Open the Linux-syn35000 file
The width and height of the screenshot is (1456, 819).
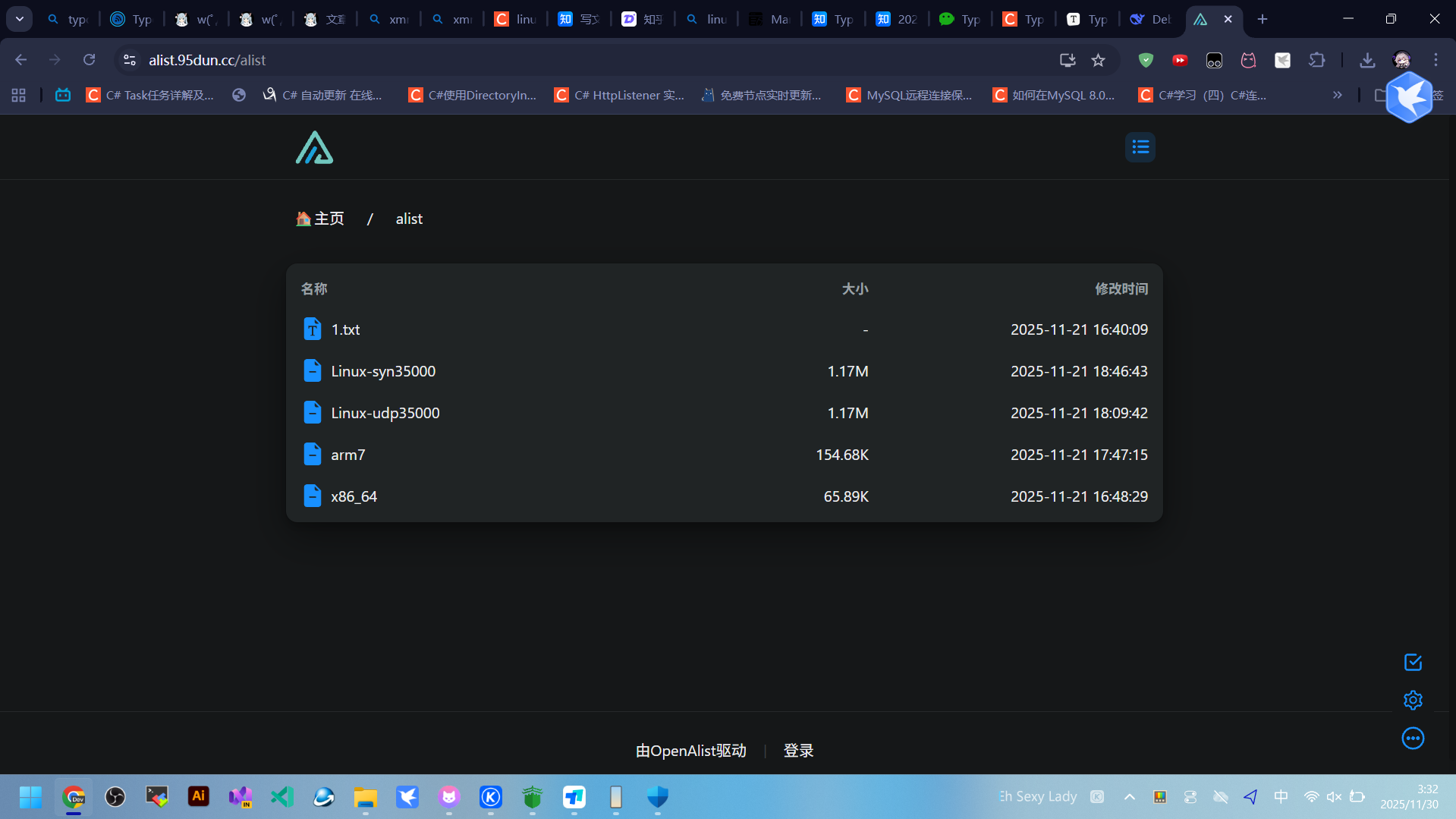[383, 371]
